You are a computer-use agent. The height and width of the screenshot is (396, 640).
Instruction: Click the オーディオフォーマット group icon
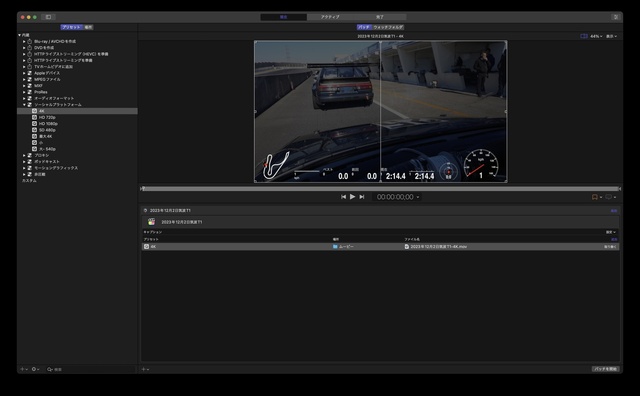(x=29, y=98)
